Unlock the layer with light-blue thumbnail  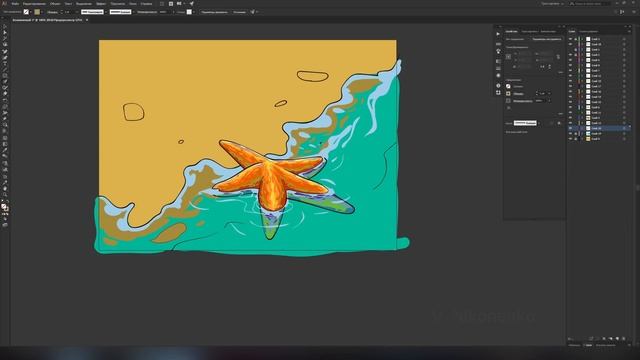576,134
